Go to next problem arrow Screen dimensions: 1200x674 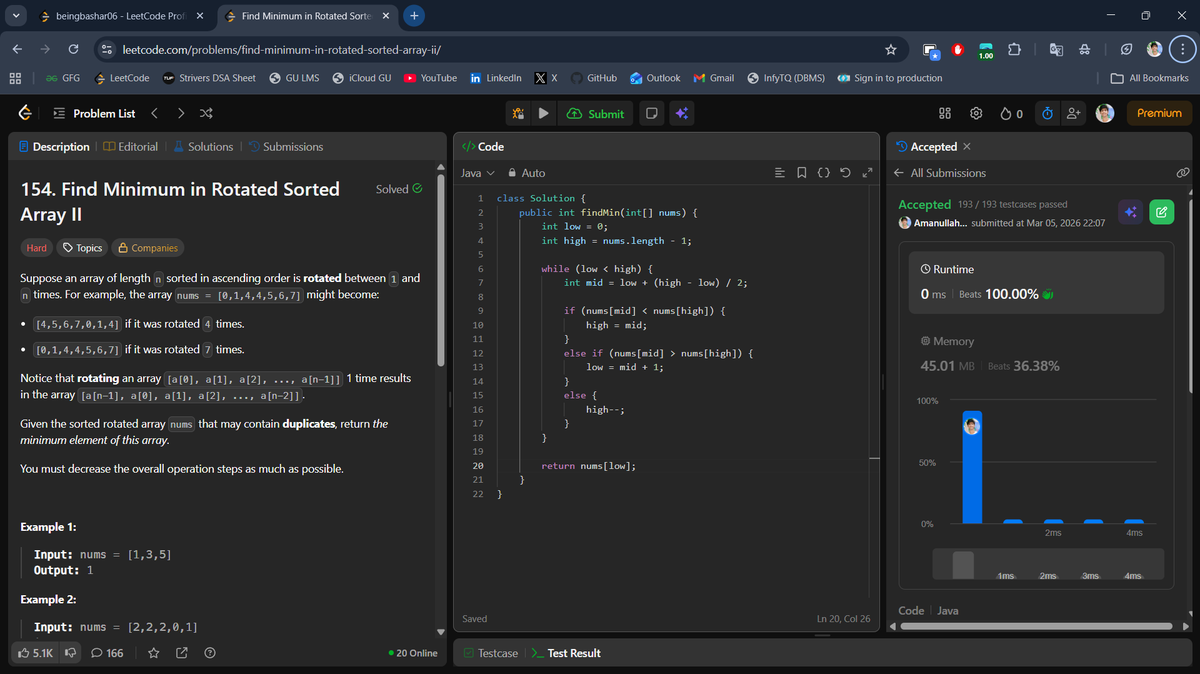coord(182,114)
